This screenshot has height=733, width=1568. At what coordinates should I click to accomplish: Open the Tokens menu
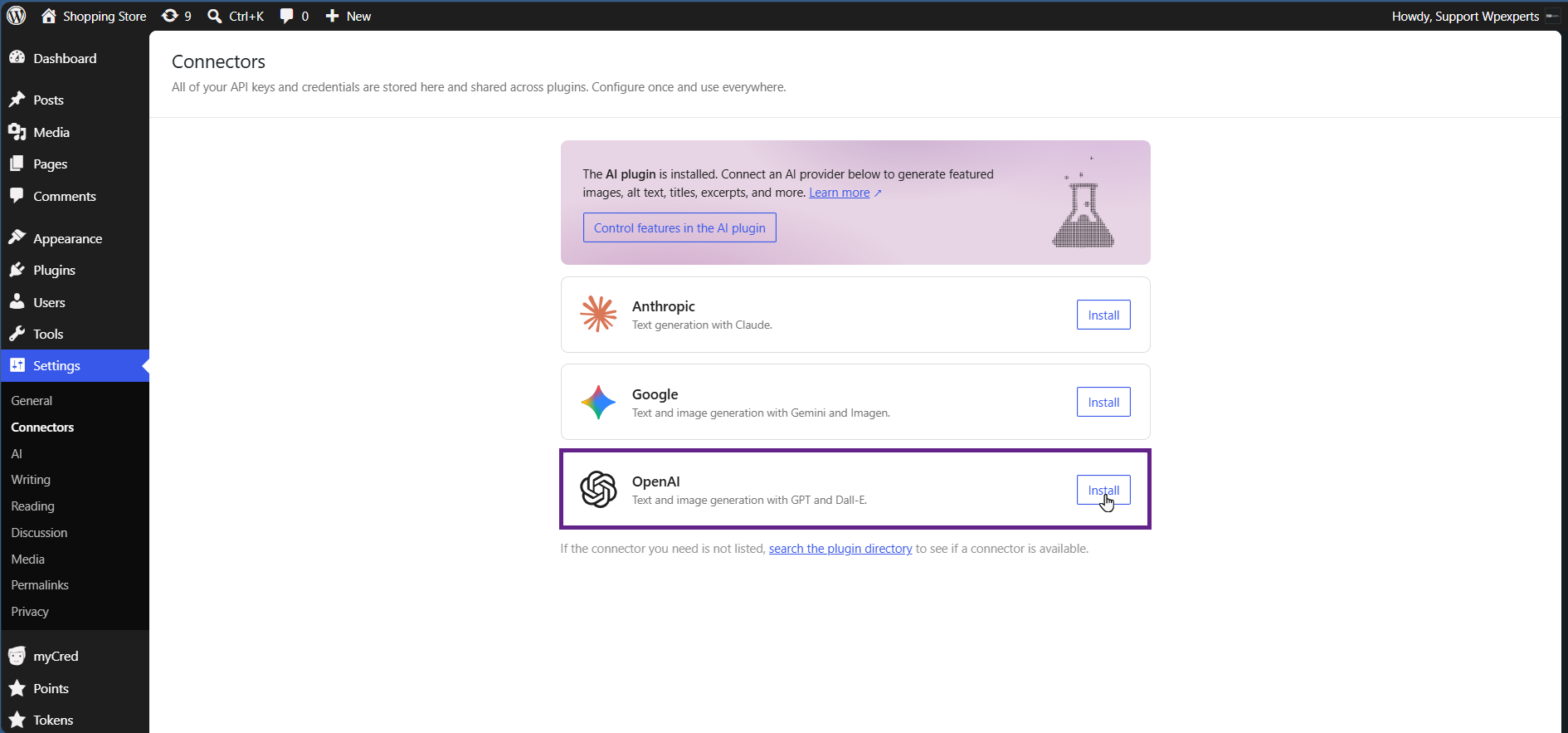point(75,720)
